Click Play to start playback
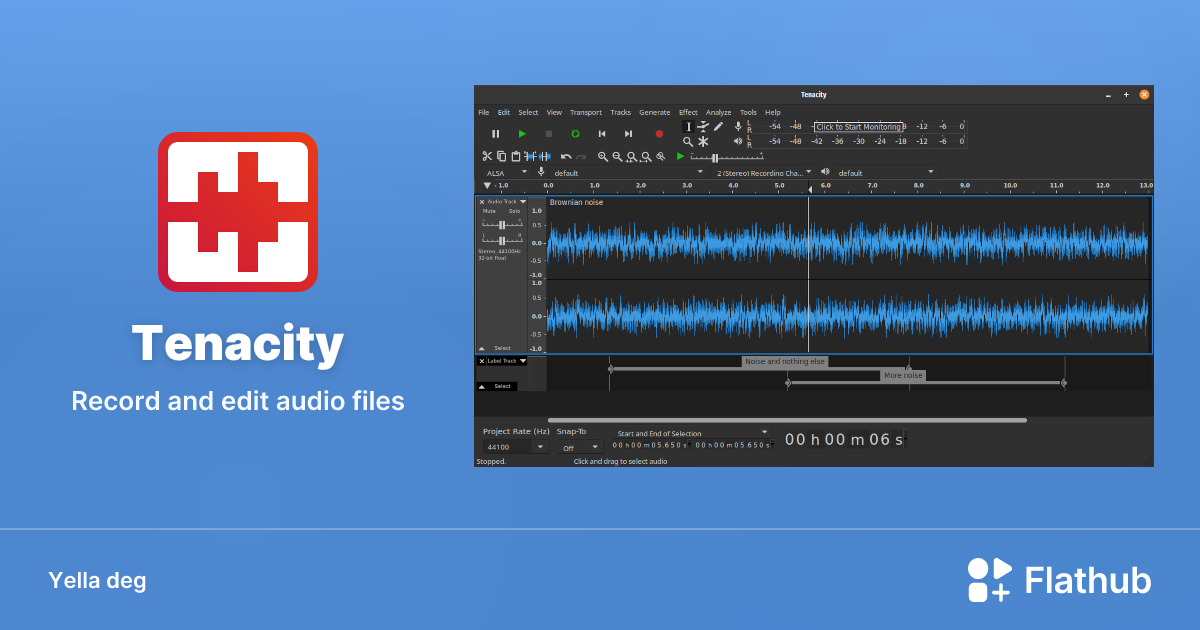Screen dimensions: 1200x630 pyautogui.click(x=523, y=134)
